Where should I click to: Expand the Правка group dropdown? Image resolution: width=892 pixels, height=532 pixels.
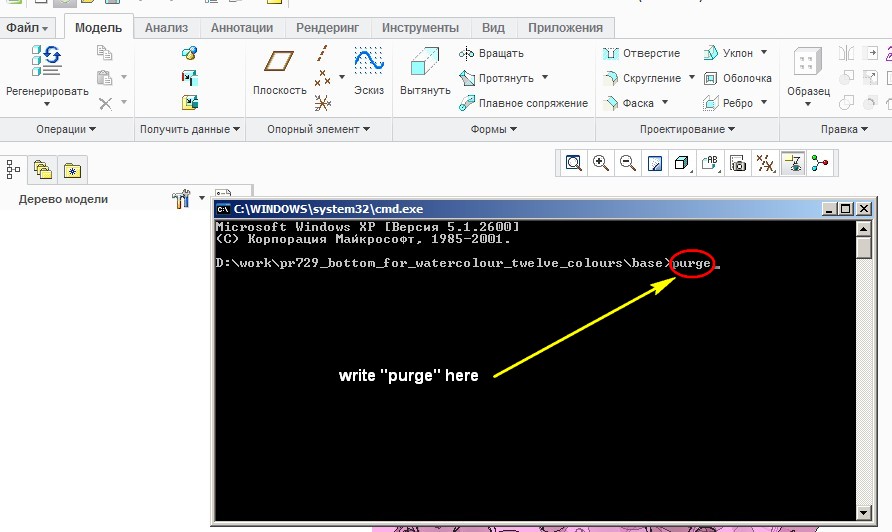[x=844, y=129]
